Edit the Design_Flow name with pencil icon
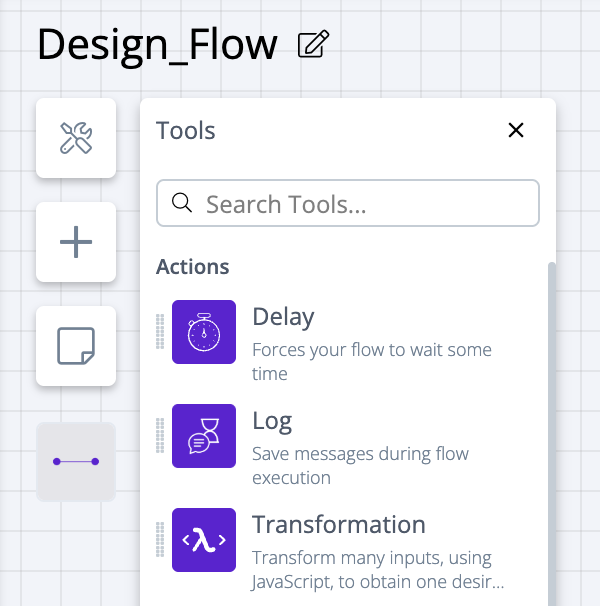 313,44
